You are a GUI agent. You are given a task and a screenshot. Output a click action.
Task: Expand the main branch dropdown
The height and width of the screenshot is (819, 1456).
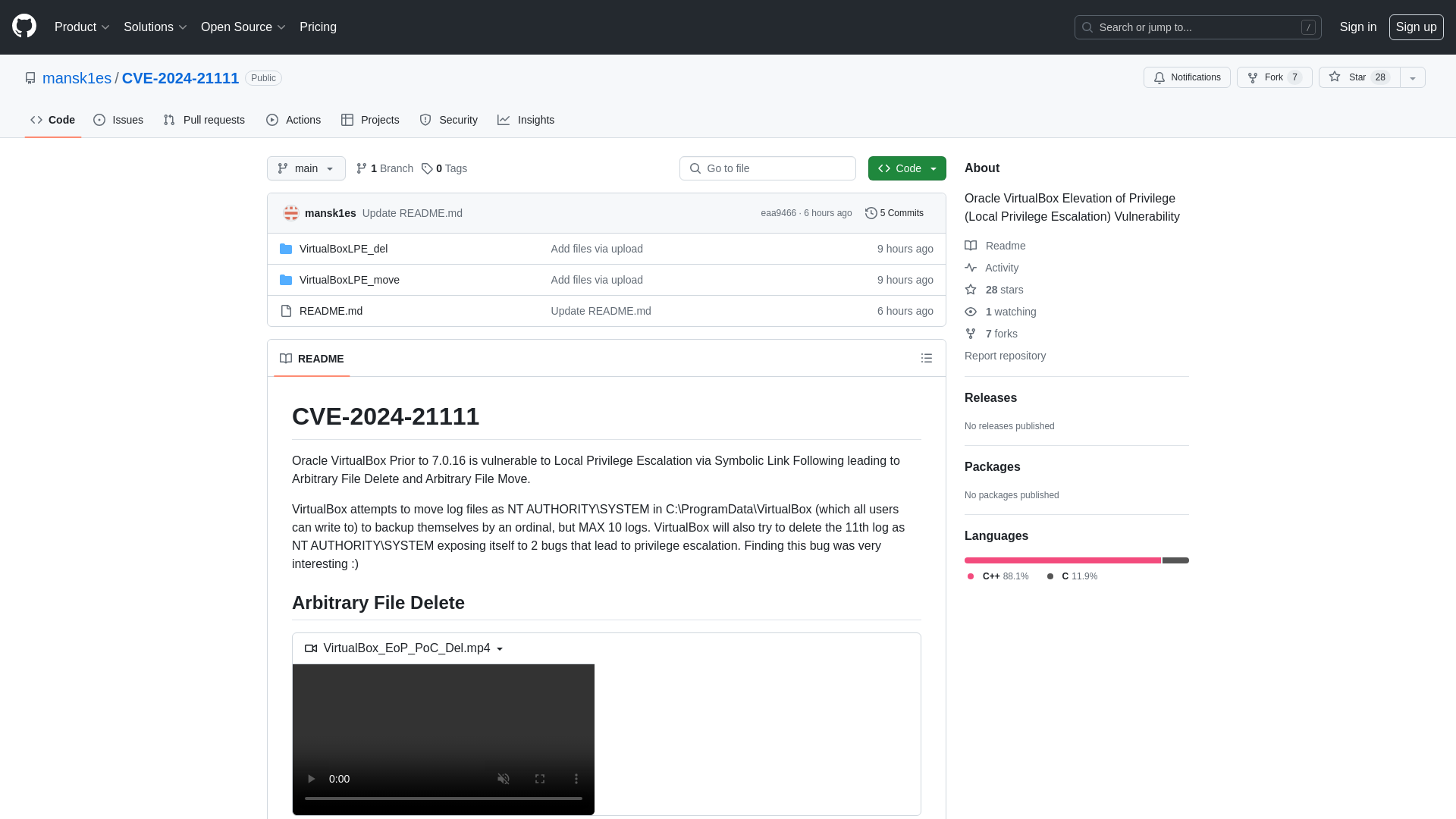(x=305, y=168)
